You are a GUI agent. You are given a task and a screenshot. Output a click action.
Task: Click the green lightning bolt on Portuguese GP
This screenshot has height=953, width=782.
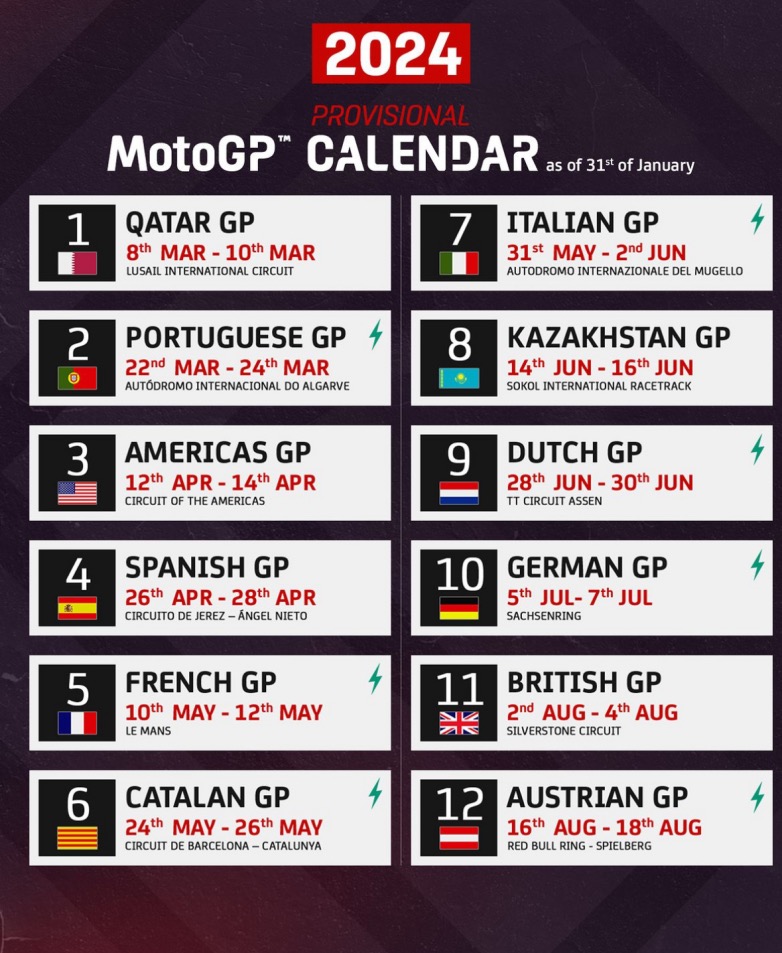tap(376, 335)
